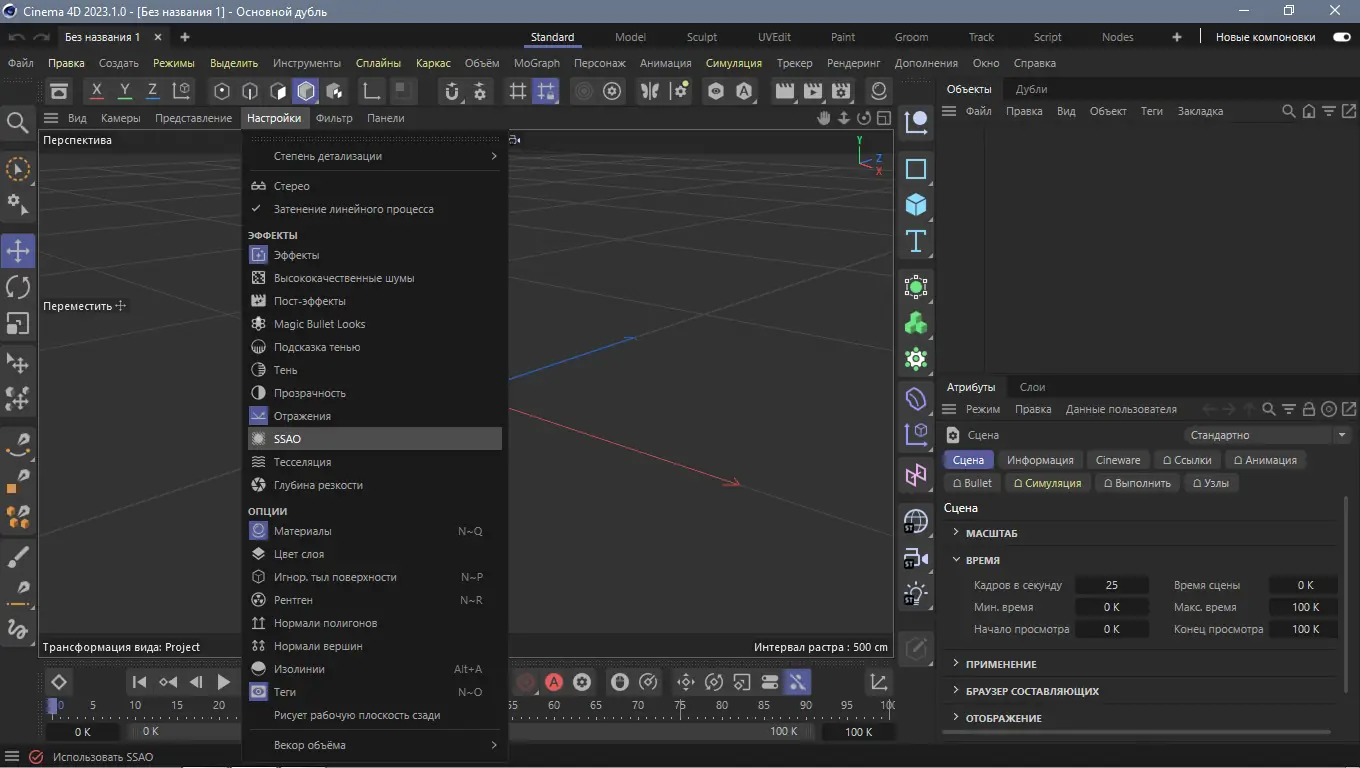The width and height of the screenshot is (1360, 768).
Task: Click the frame rate field showing 25
Action: [x=1112, y=584]
